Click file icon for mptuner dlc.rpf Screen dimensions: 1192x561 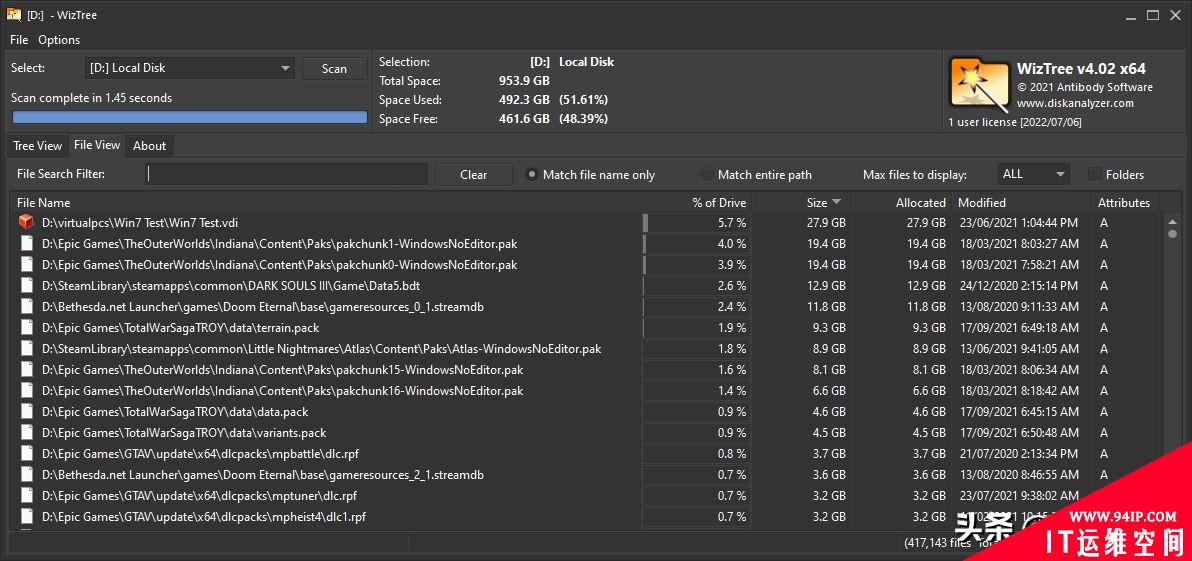[27, 496]
